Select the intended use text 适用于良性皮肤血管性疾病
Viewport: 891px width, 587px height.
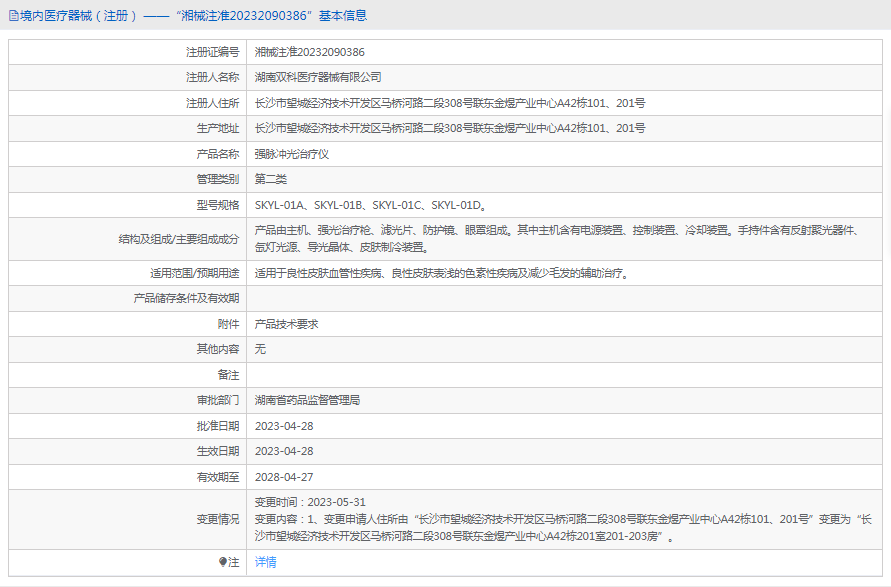(442, 273)
